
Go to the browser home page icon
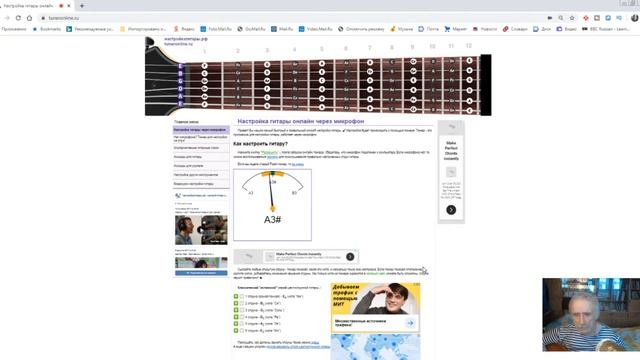tap(29, 18)
